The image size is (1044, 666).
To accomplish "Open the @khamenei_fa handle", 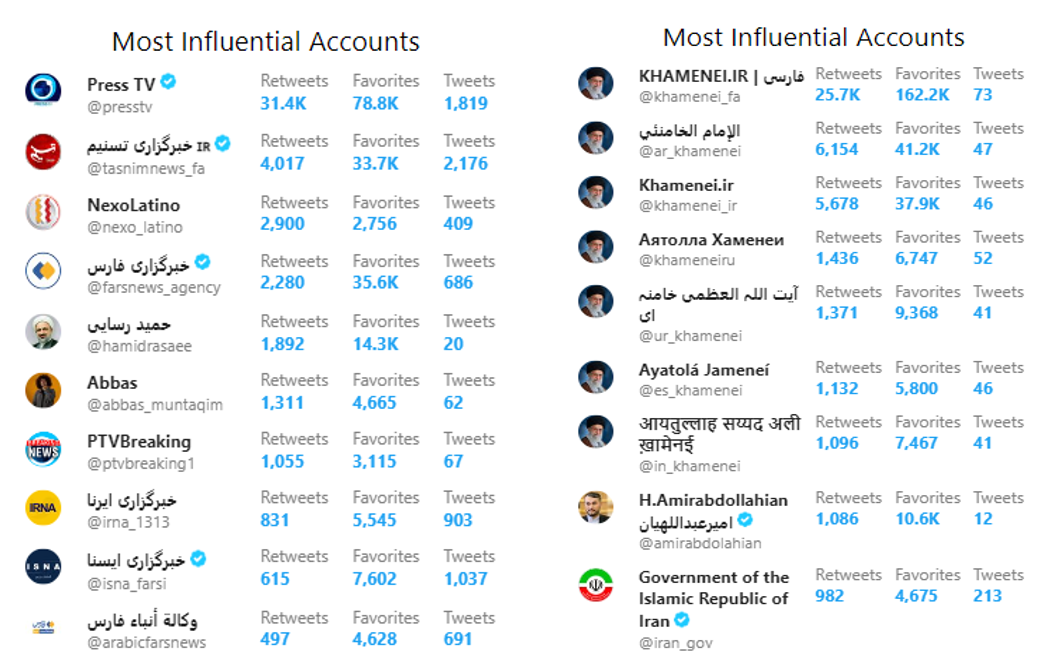I will [x=689, y=97].
